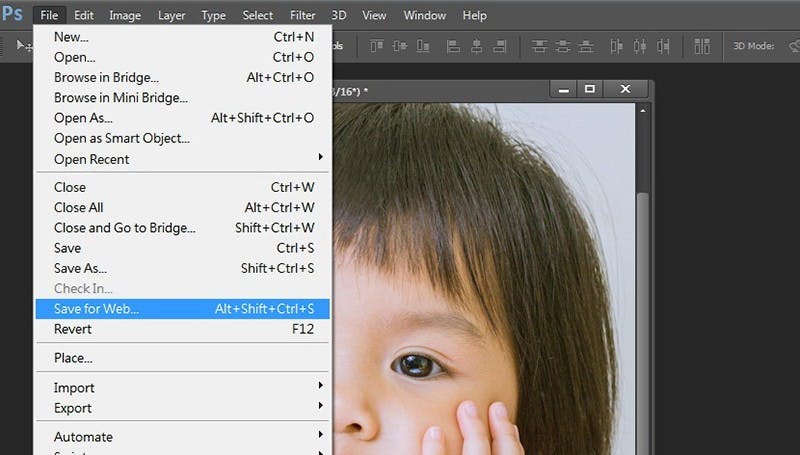
Task: Click the Auto-Align Layers icon
Action: pyautogui.click(x=703, y=46)
